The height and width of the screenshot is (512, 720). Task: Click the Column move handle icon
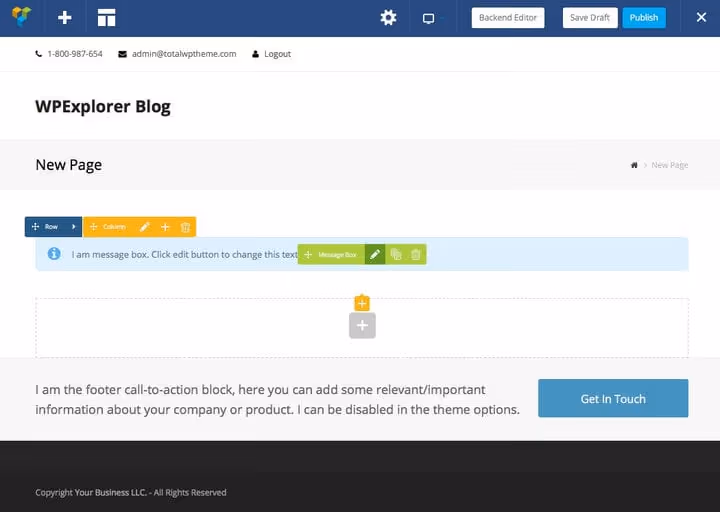click(x=94, y=227)
